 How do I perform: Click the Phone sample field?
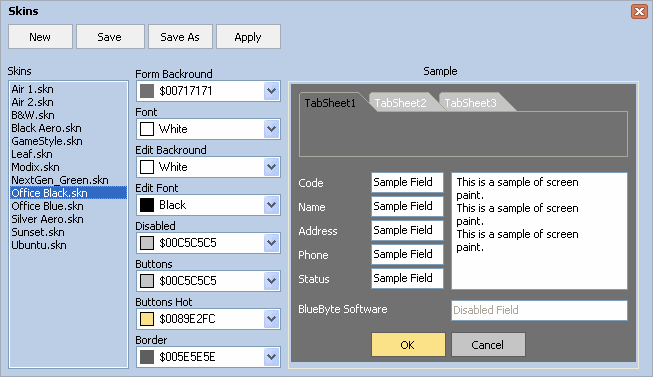click(x=407, y=254)
